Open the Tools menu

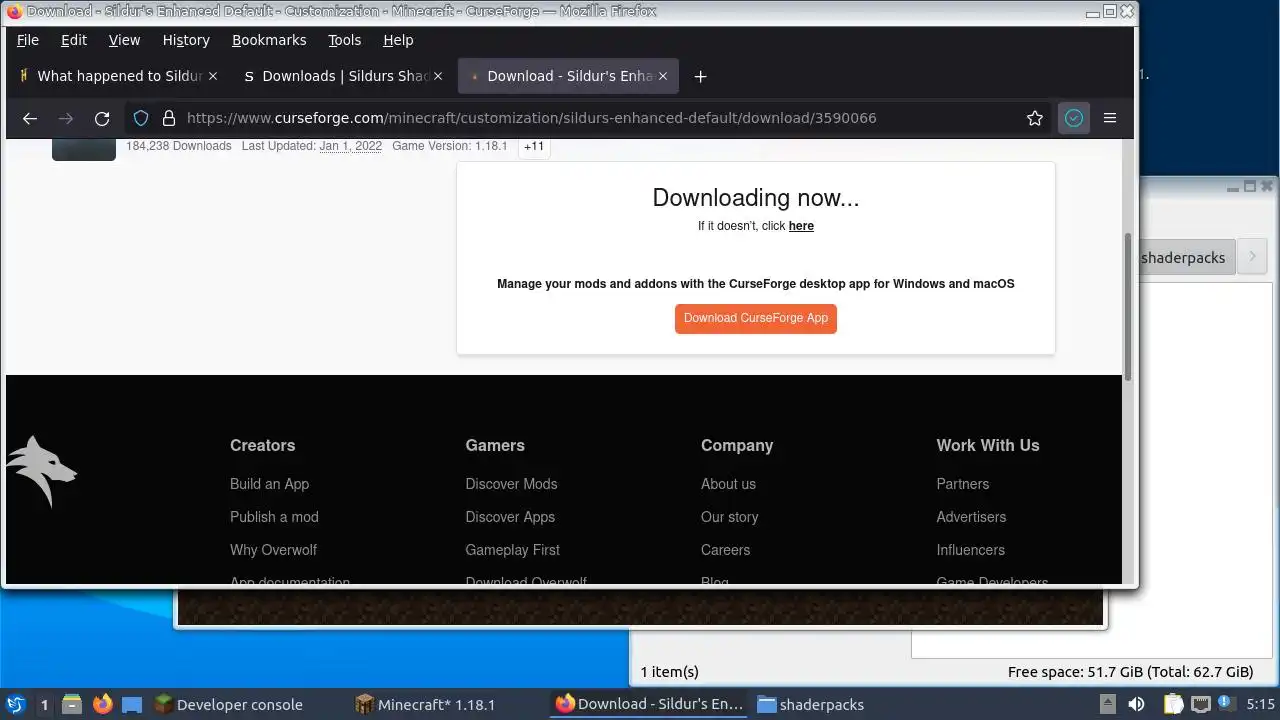click(x=344, y=40)
